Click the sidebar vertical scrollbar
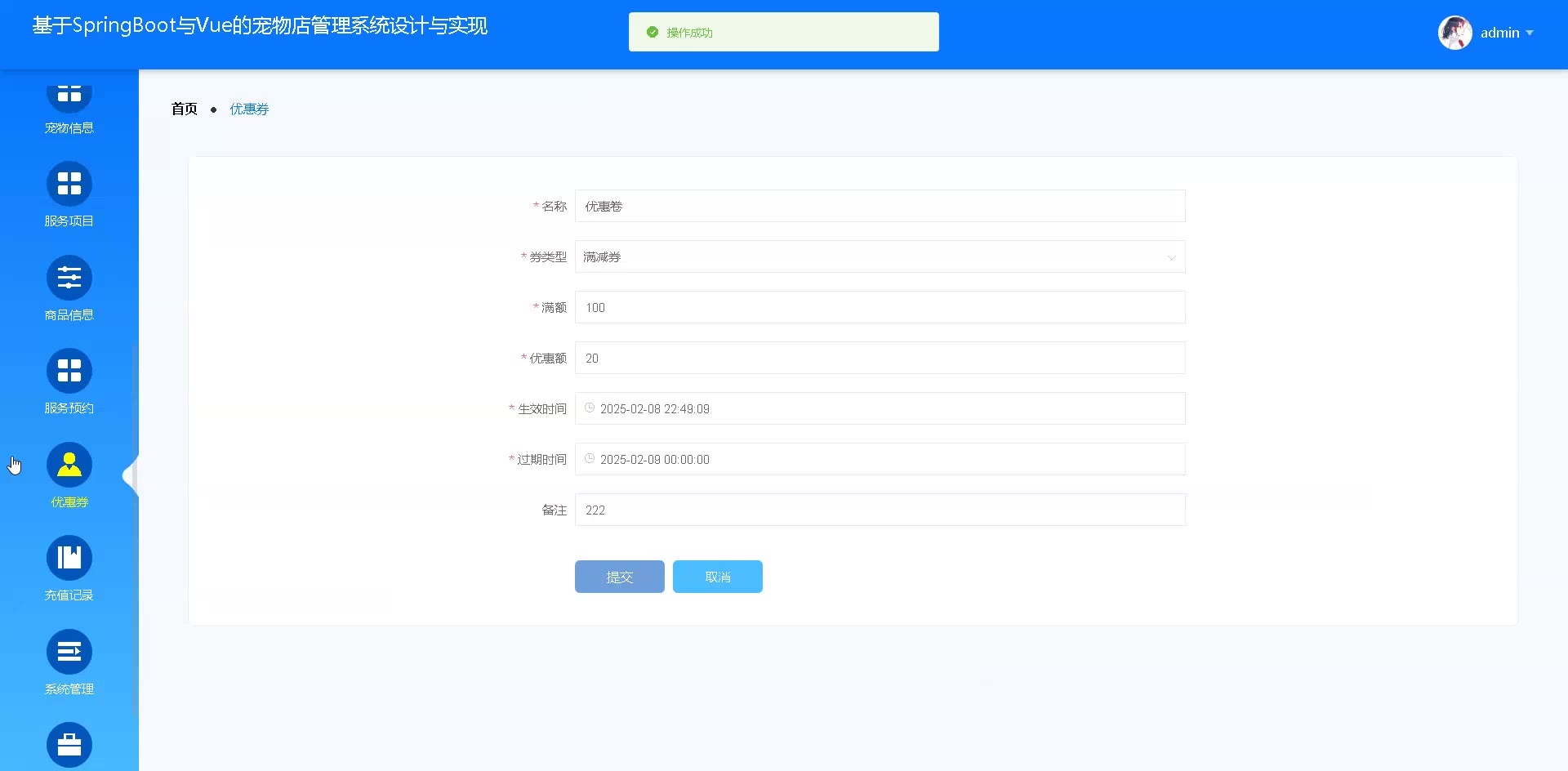The height and width of the screenshot is (771, 1568). click(135, 531)
